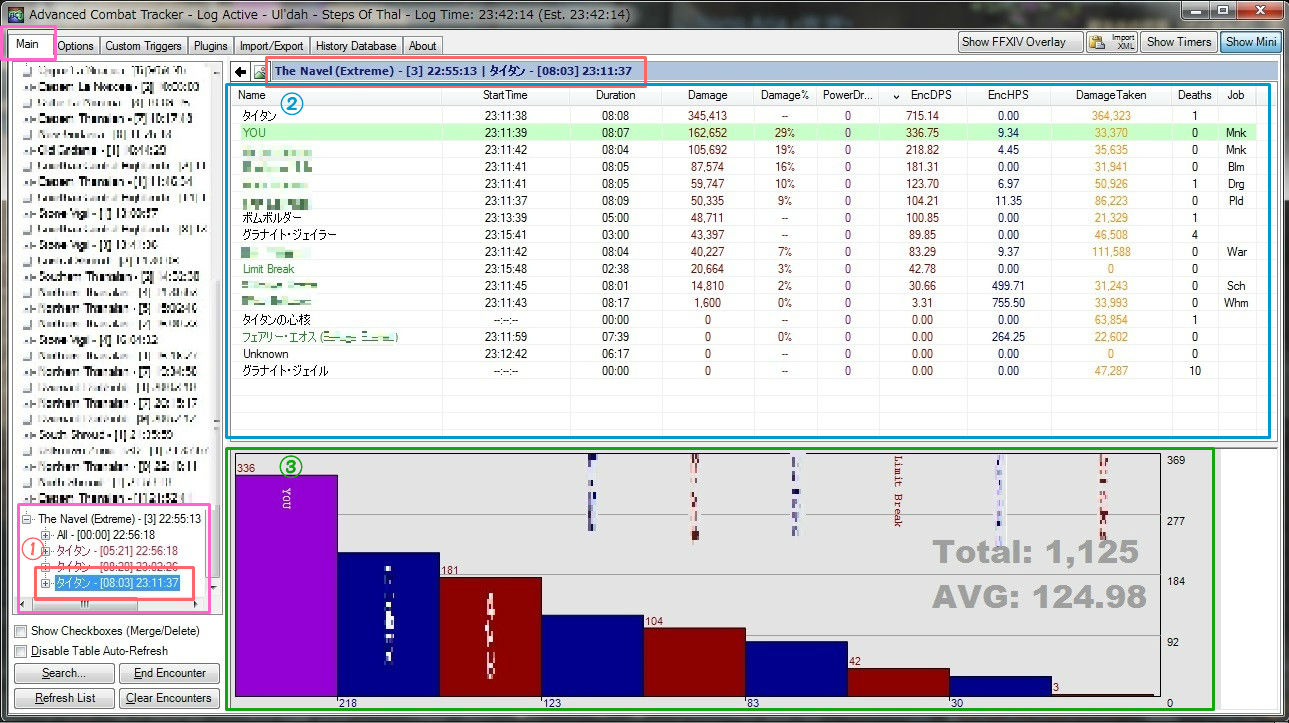Sort by the Duration column header

(x=615, y=95)
